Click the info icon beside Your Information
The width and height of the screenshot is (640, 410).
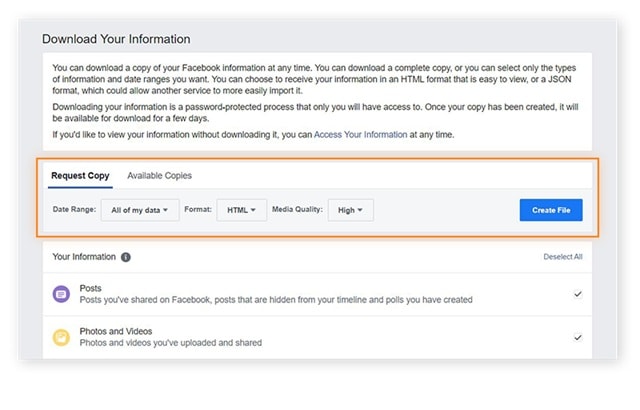126,257
